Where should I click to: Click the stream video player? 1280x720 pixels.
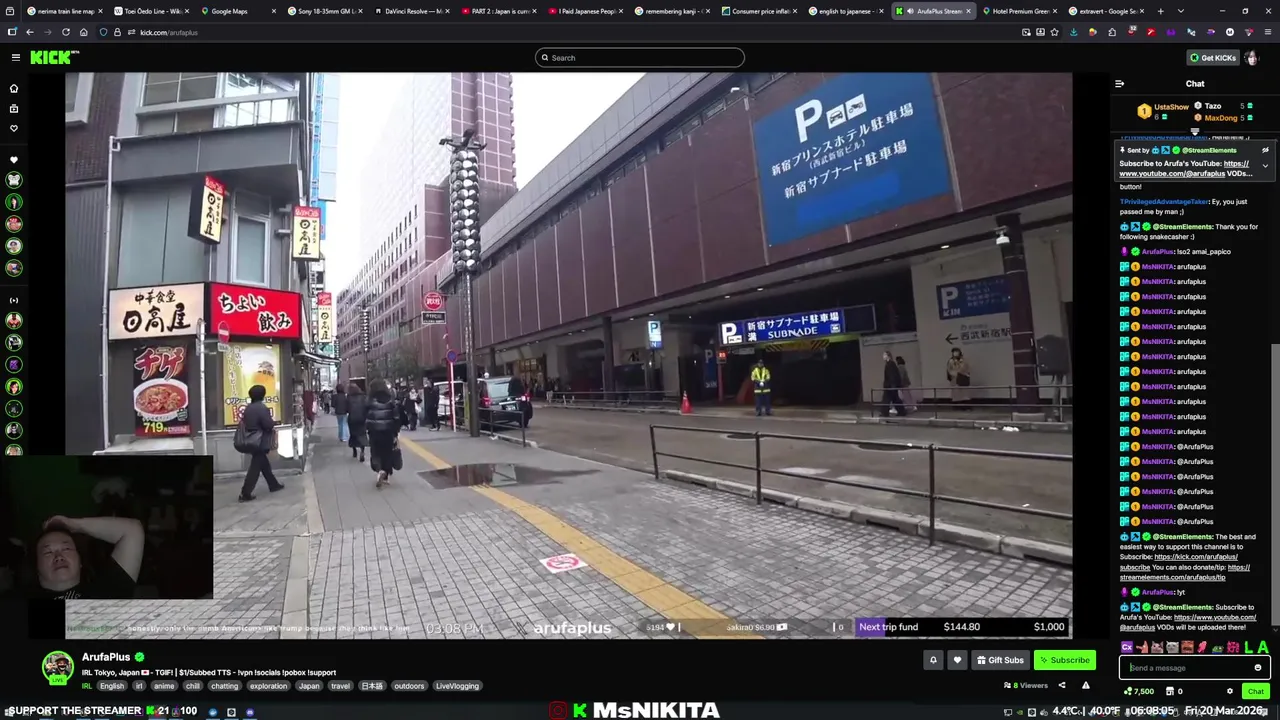pos(568,355)
